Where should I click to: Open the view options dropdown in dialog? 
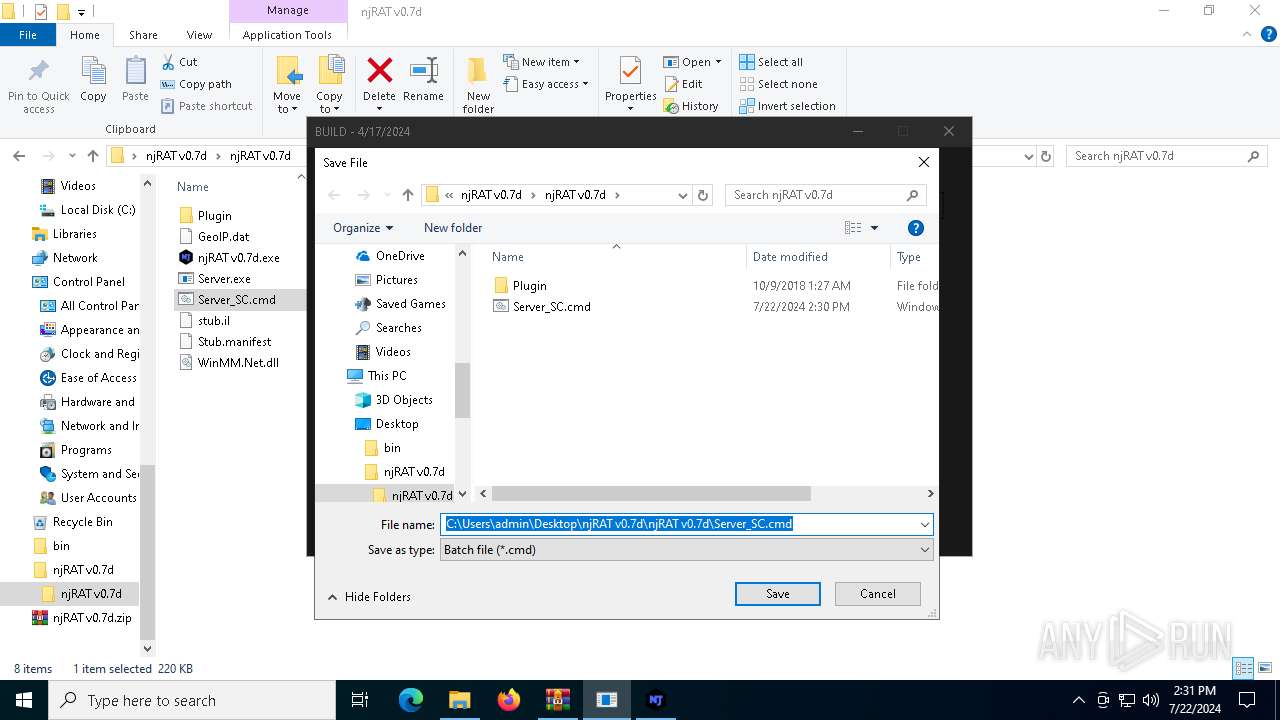(874, 228)
